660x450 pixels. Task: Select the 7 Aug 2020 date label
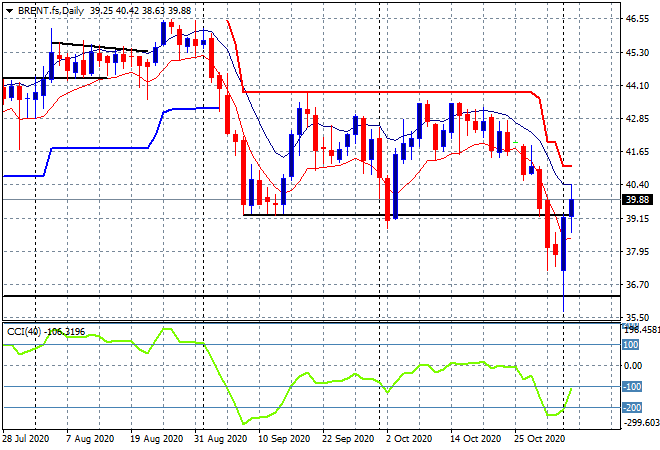[90, 439]
